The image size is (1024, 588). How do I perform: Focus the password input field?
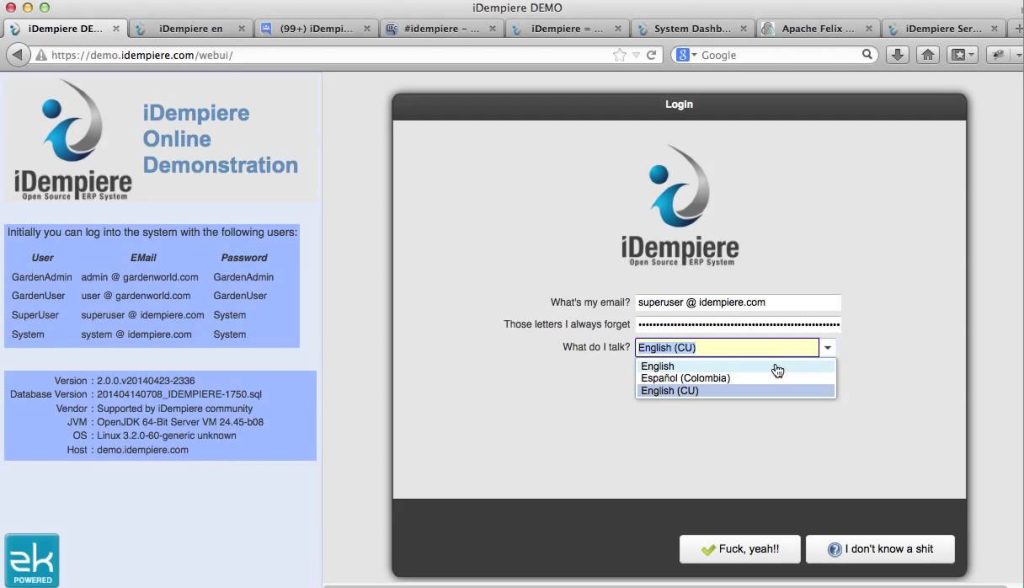[738, 325]
